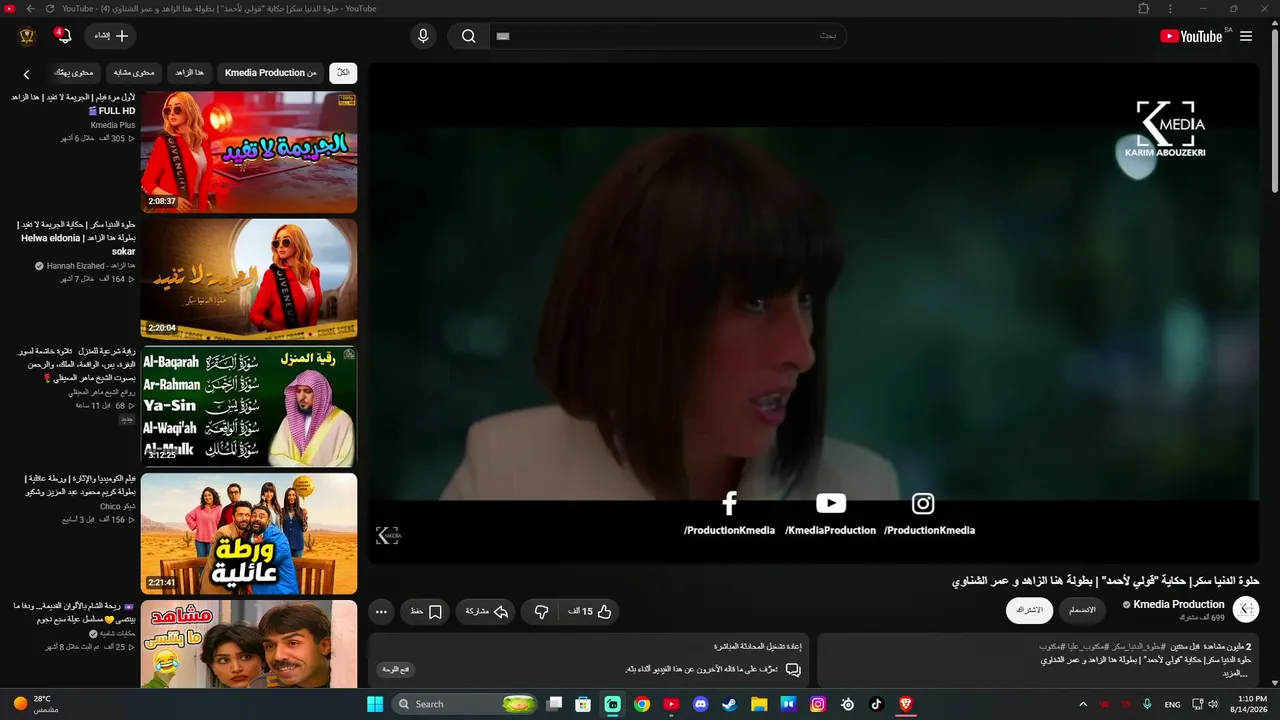Open File Explorer from the taskbar
Screen dimensions: 1280x720
click(x=759, y=704)
